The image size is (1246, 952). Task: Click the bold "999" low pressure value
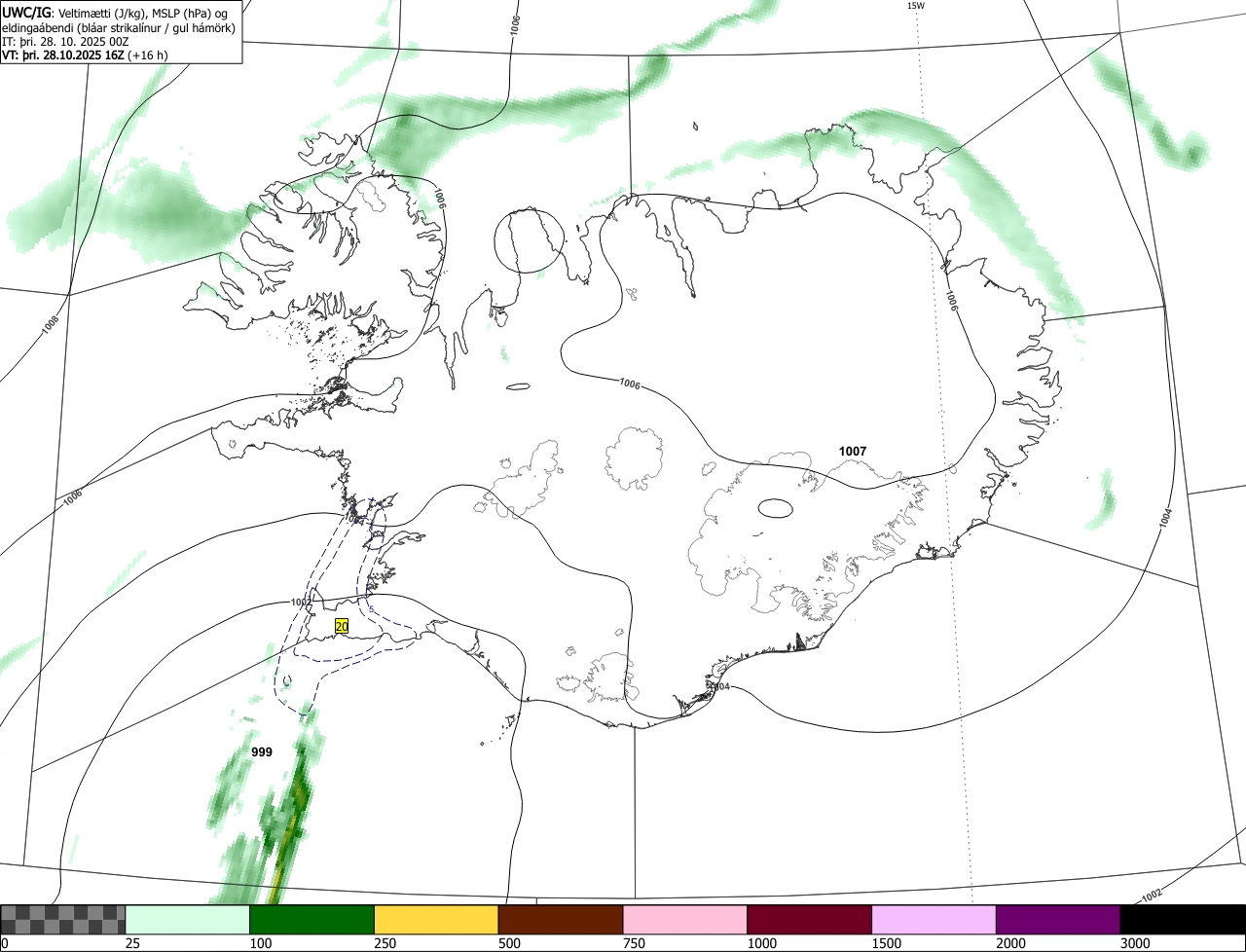point(262,752)
